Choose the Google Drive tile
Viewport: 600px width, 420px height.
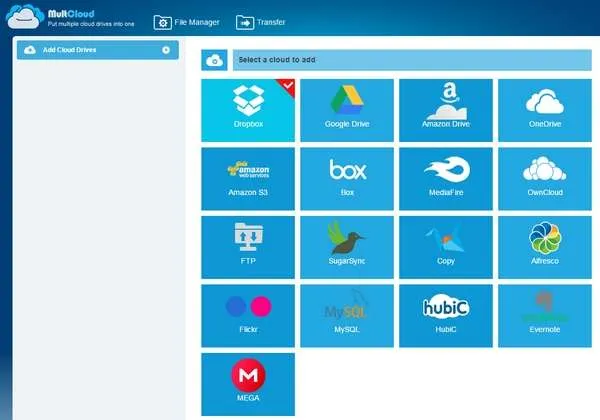(x=347, y=110)
